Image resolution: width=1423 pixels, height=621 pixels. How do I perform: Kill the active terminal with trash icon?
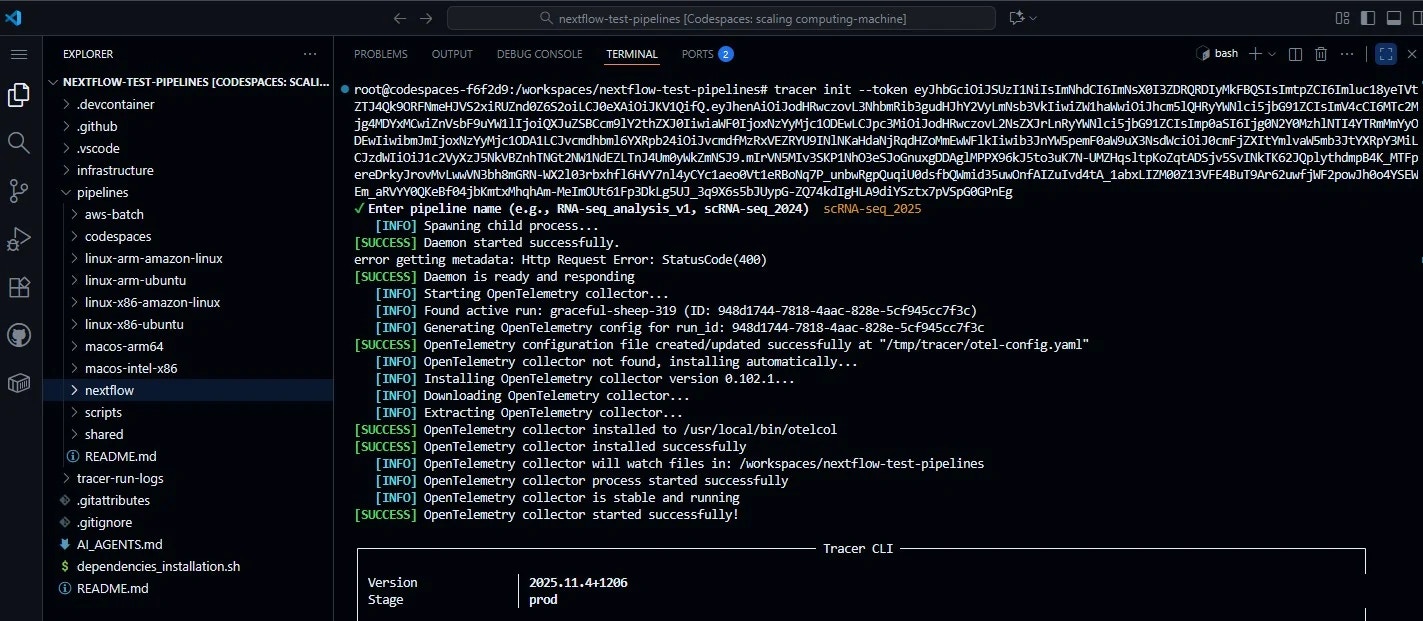[1320, 53]
